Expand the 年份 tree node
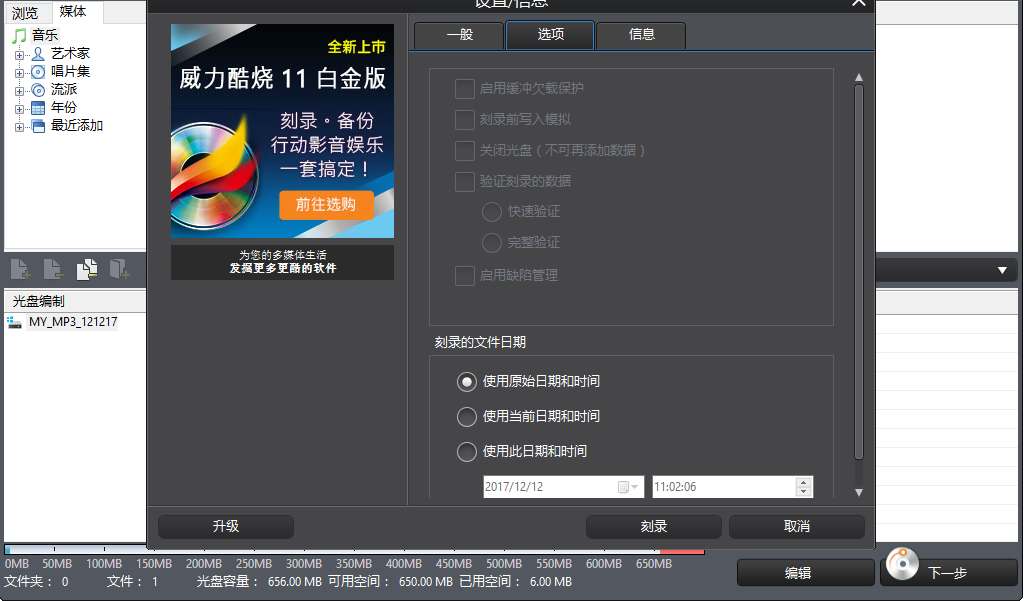The height and width of the screenshot is (601, 1024). [20, 109]
